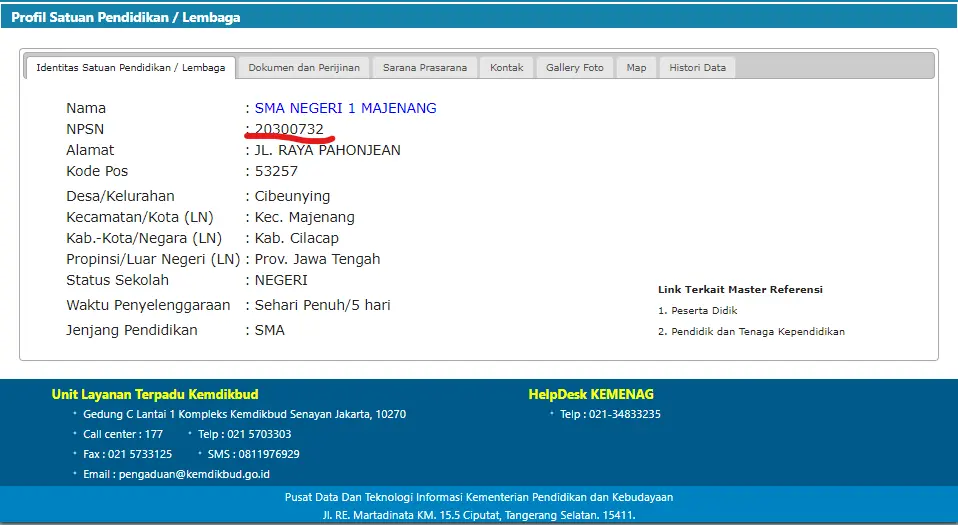Image resolution: width=958 pixels, height=525 pixels.
Task: Show the Histori Data tab
Action: (x=697, y=67)
